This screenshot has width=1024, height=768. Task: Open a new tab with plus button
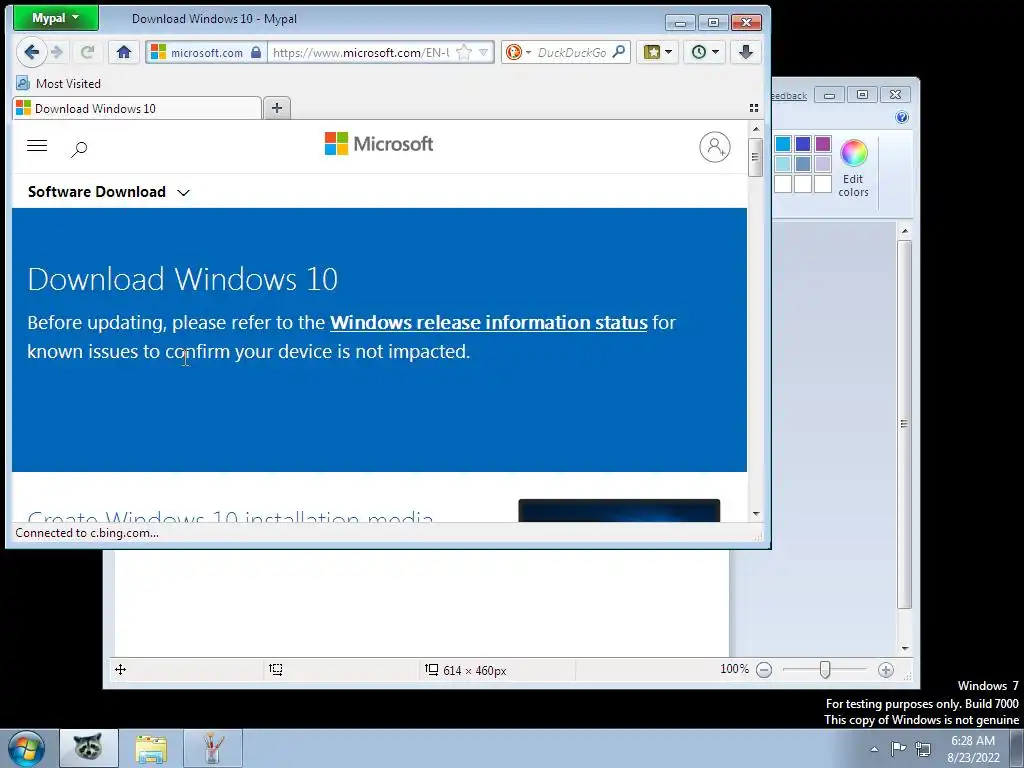coord(277,108)
